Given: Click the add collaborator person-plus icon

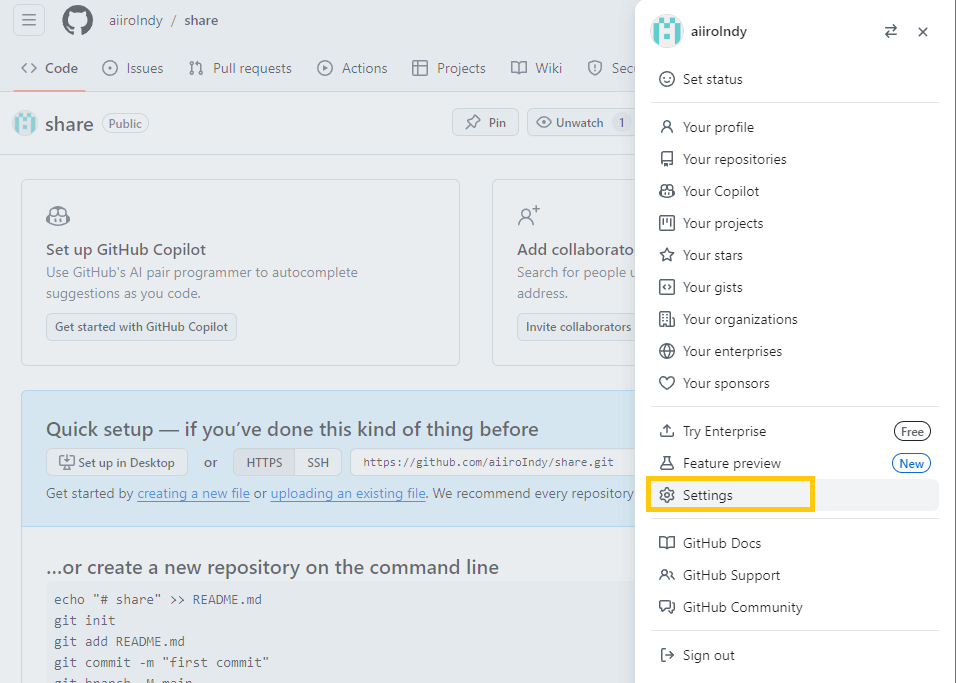Looking at the screenshot, I should coord(529,215).
